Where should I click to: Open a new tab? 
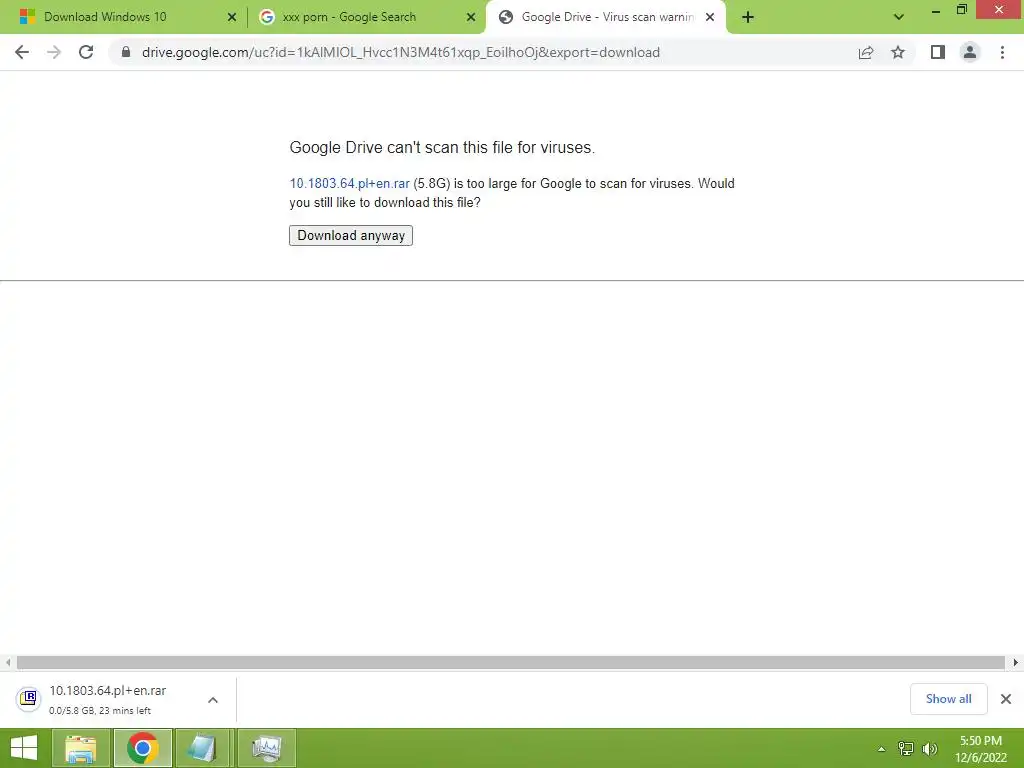748,17
